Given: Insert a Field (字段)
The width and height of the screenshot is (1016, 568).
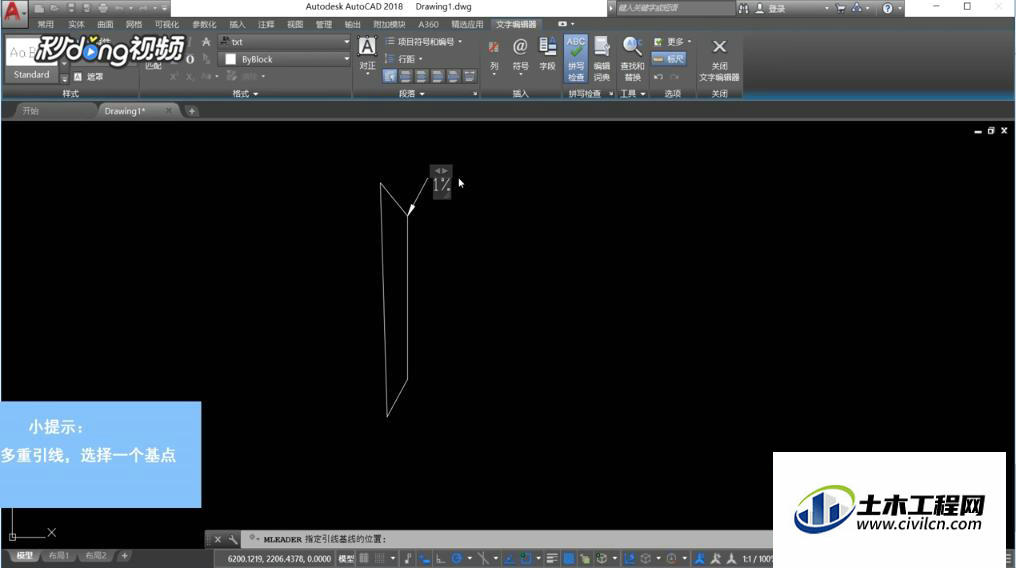Looking at the screenshot, I should click(x=548, y=54).
